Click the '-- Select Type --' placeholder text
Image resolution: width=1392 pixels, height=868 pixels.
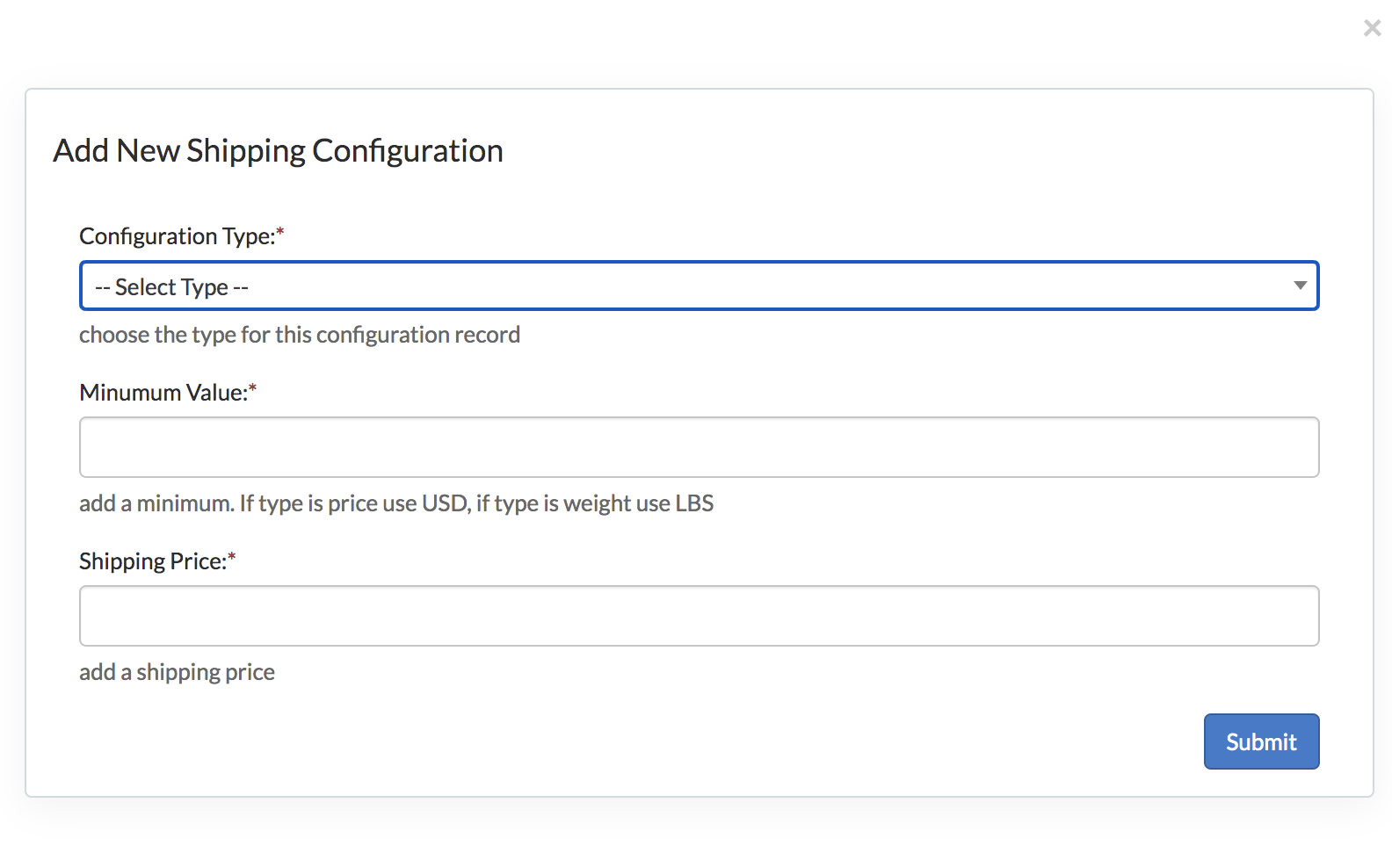tap(172, 287)
